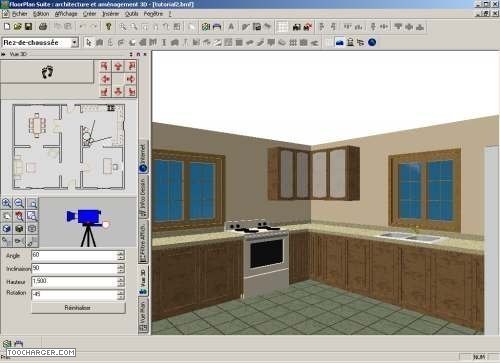Screen dimensions: 500x363
Task: Open the Fichier menu
Action: pos(19,14)
